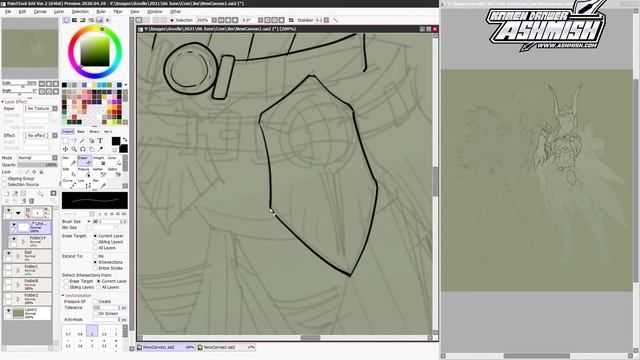The height and width of the screenshot is (360, 640).
Task: Select the Move tool
Action: (66, 149)
